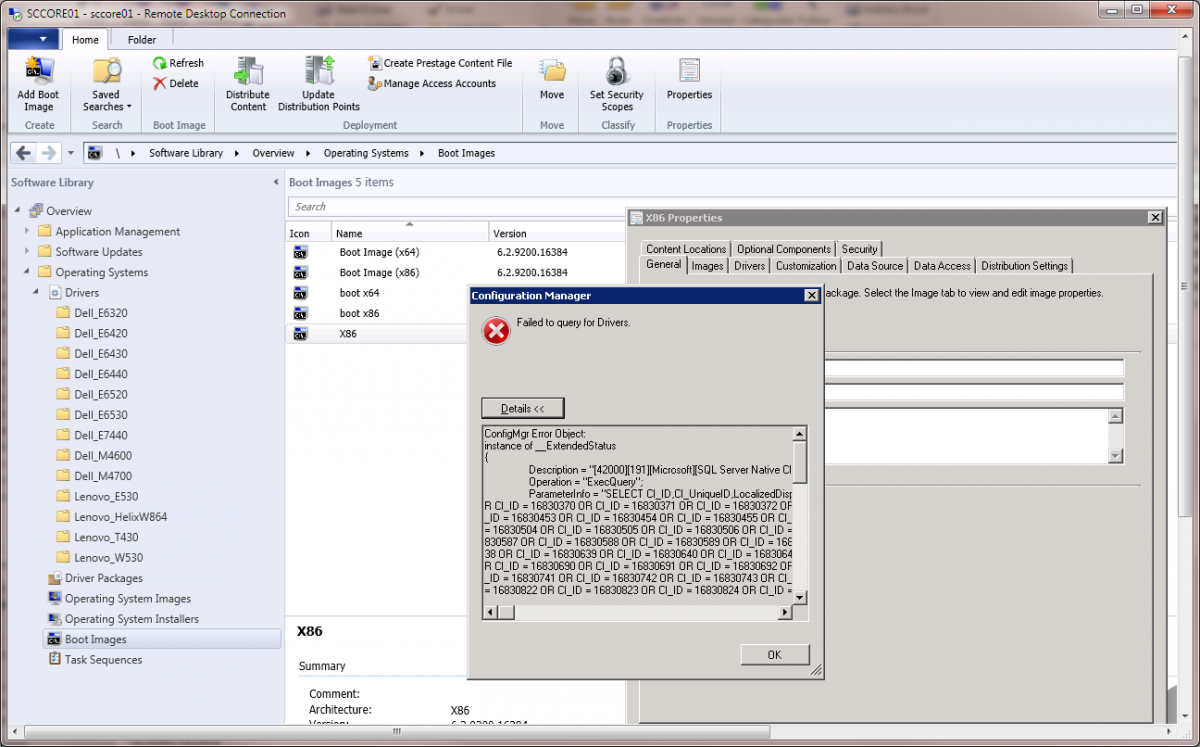Open Operating System Installers node

coord(124,619)
